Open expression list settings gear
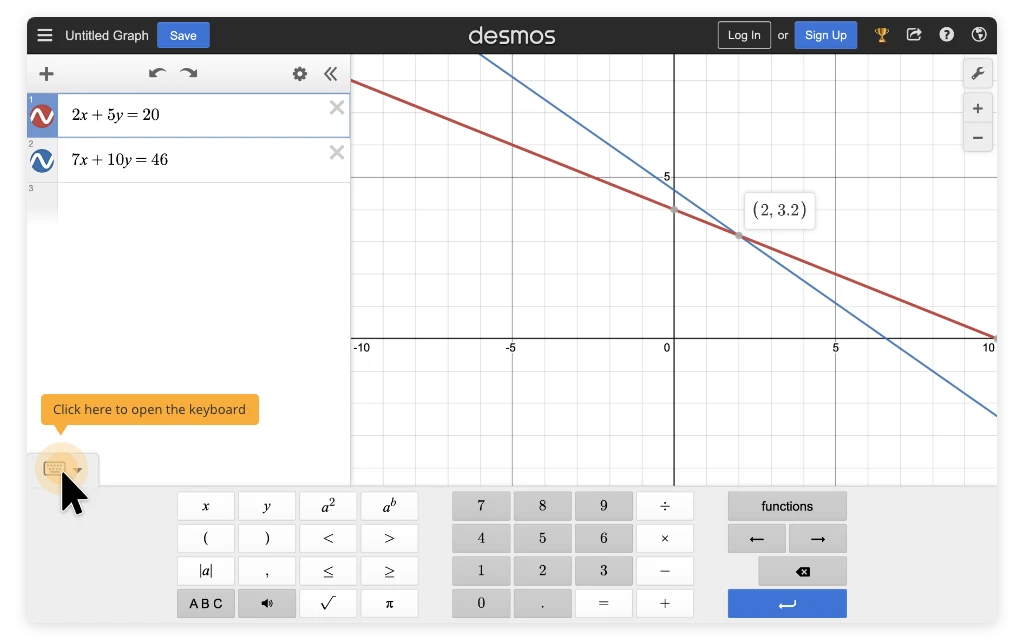 299,74
